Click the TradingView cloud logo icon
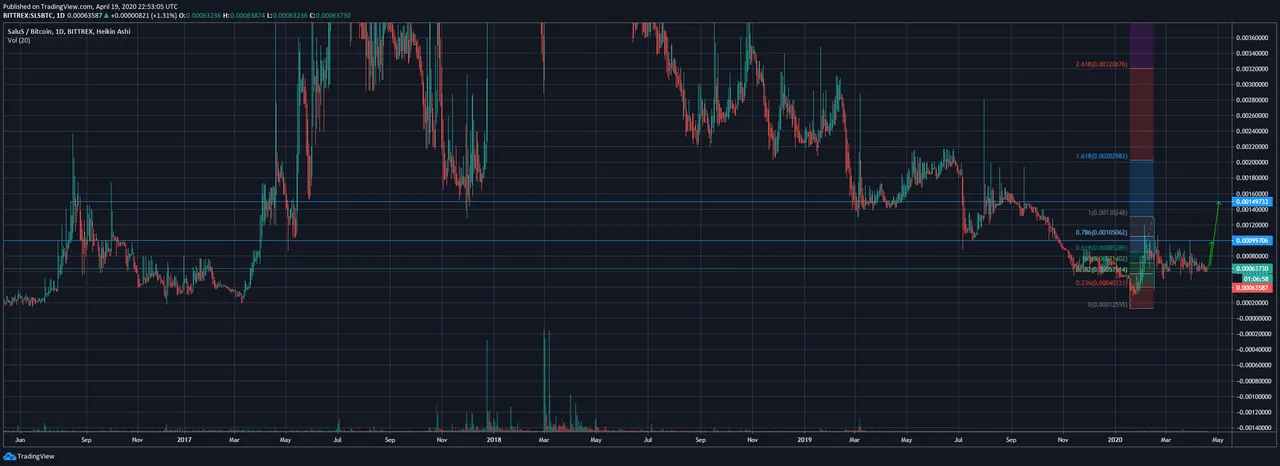The width and height of the screenshot is (1280, 466). (10, 456)
